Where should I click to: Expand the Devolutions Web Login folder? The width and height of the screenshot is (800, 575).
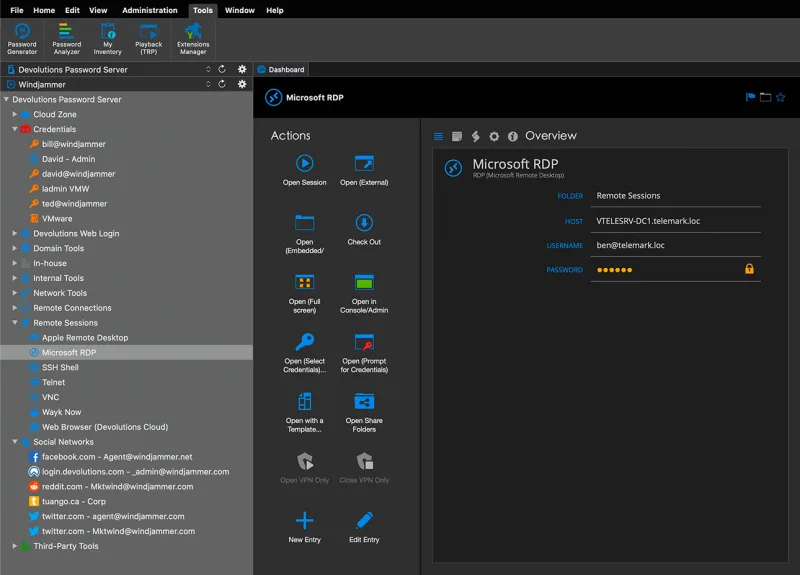pos(15,233)
